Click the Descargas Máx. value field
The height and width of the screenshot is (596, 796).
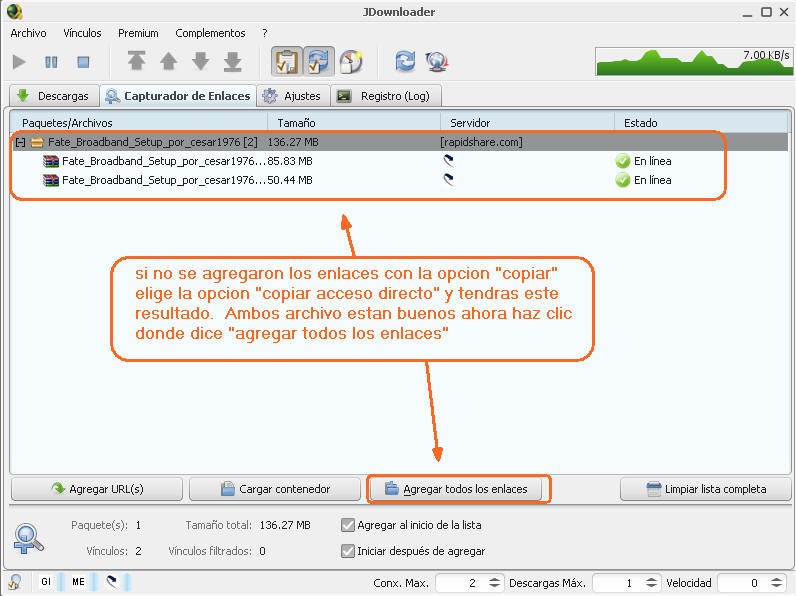(618, 583)
